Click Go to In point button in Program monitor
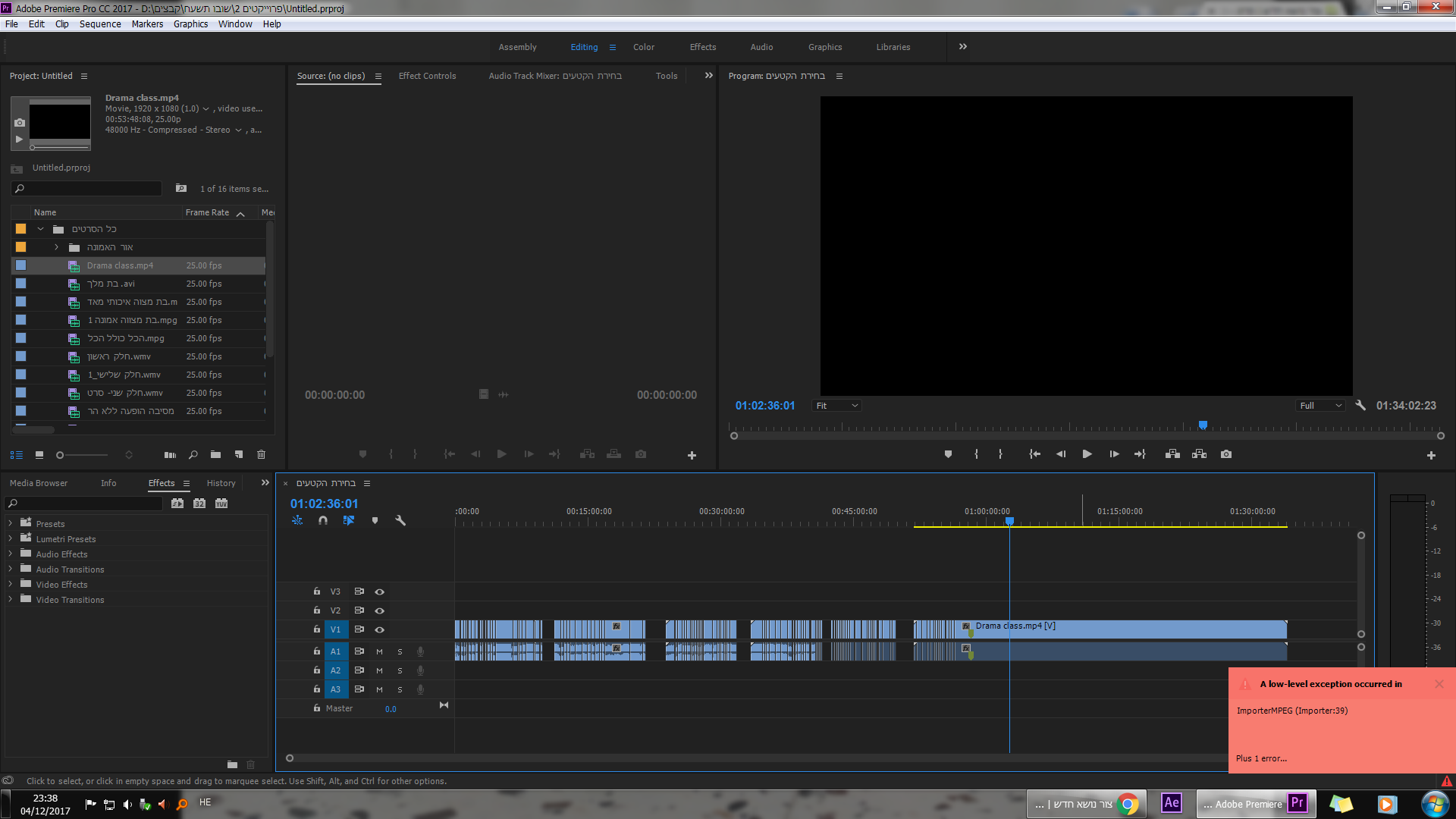The image size is (1456, 819). click(x=1034, y=454)
